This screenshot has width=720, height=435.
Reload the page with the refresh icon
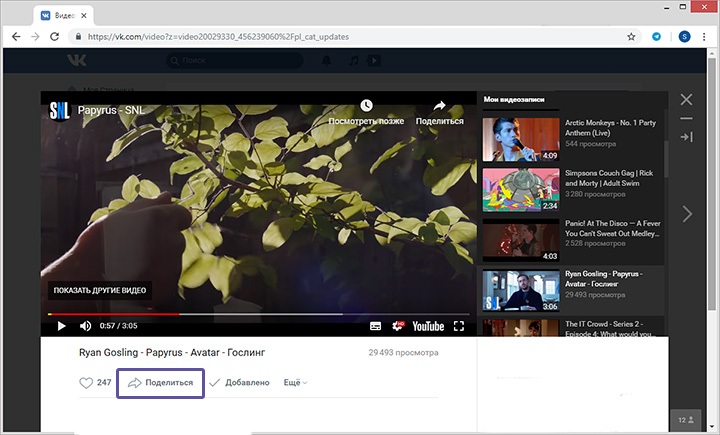[55, 37]
